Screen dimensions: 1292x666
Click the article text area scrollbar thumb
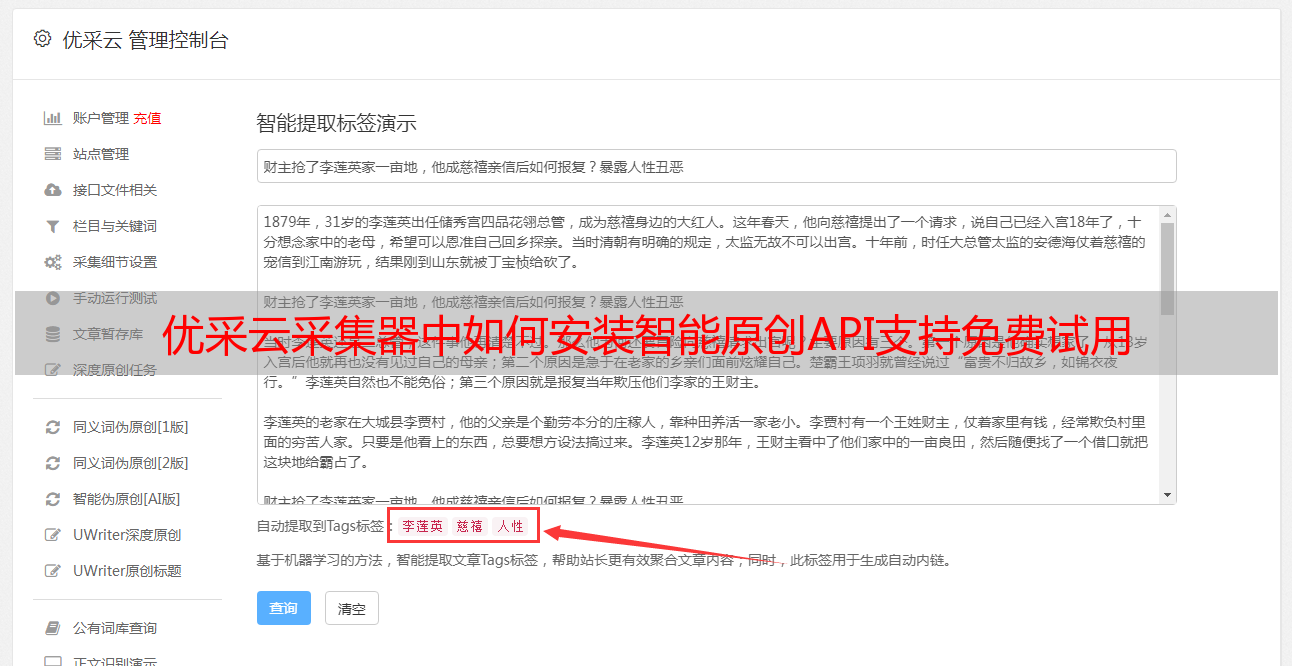point(1167,267)
